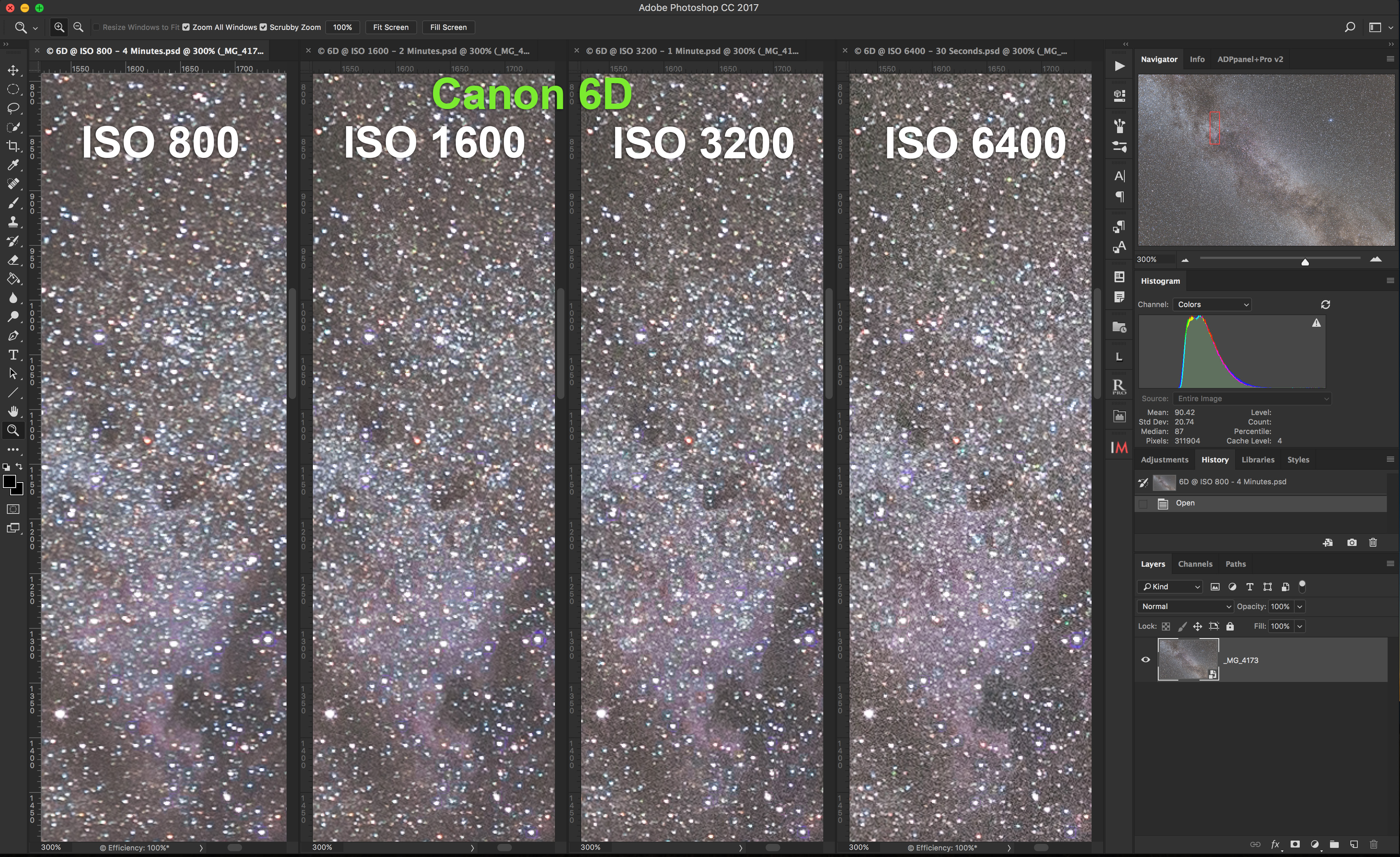Select the Lasso tool
Viewport: 1400px width, 857px height.
click(x=13, y=108)
